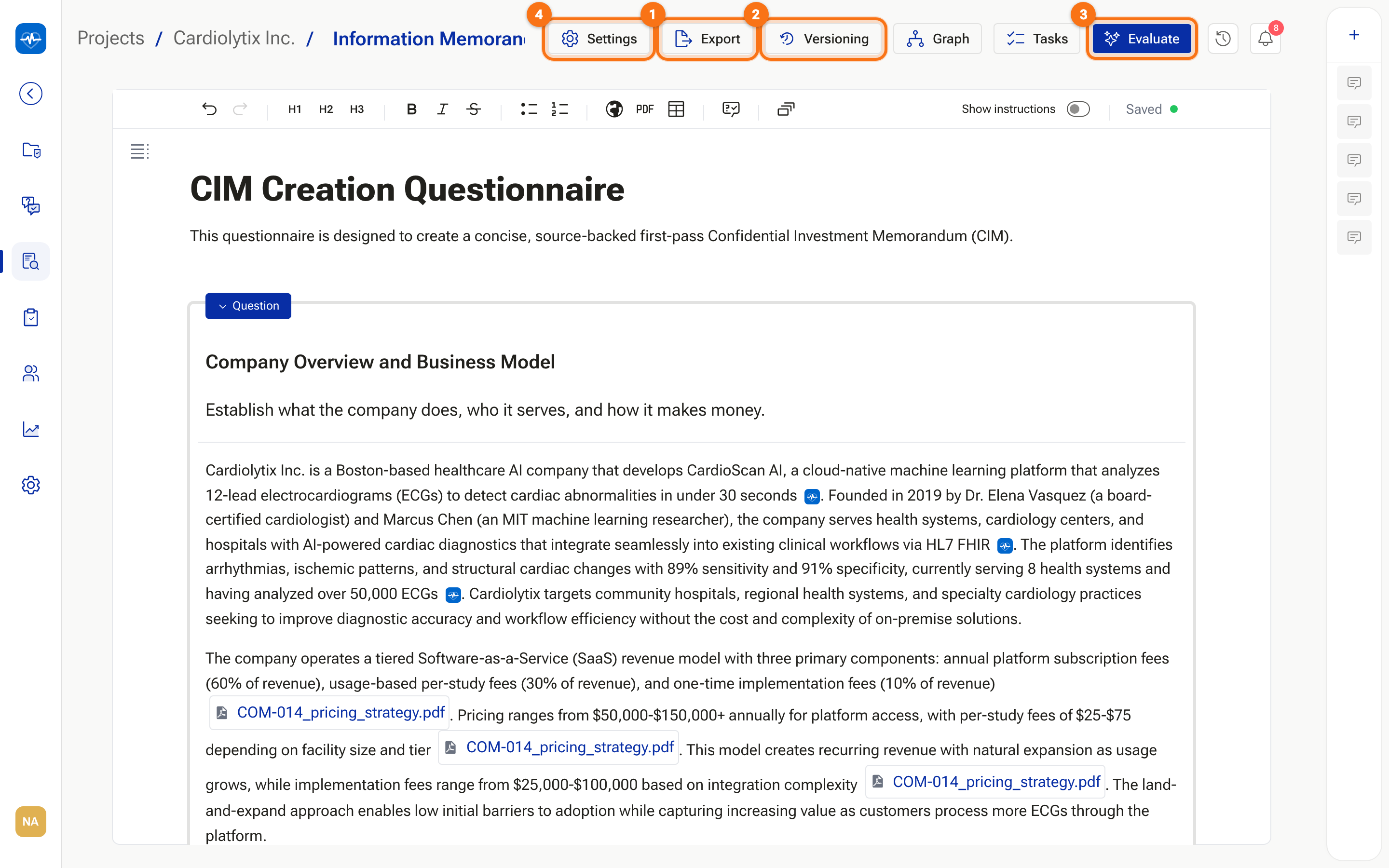
Task: Open the analytics chart sidebar icon
Action: 30,429
